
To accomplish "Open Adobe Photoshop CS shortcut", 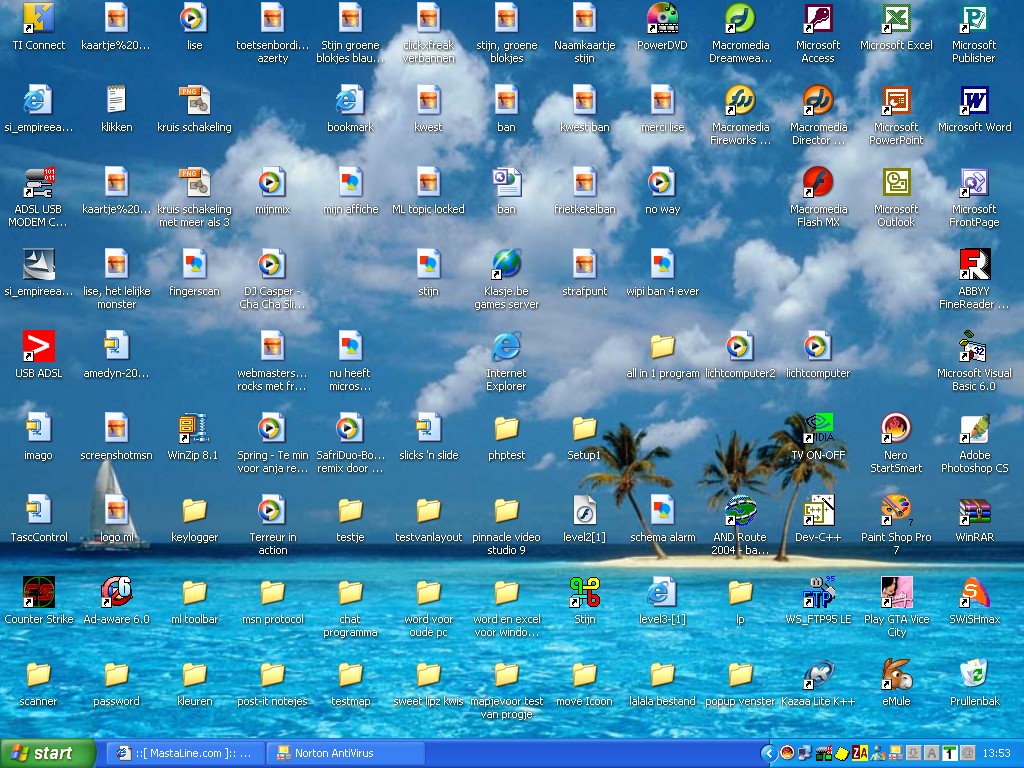I will 974,429.
